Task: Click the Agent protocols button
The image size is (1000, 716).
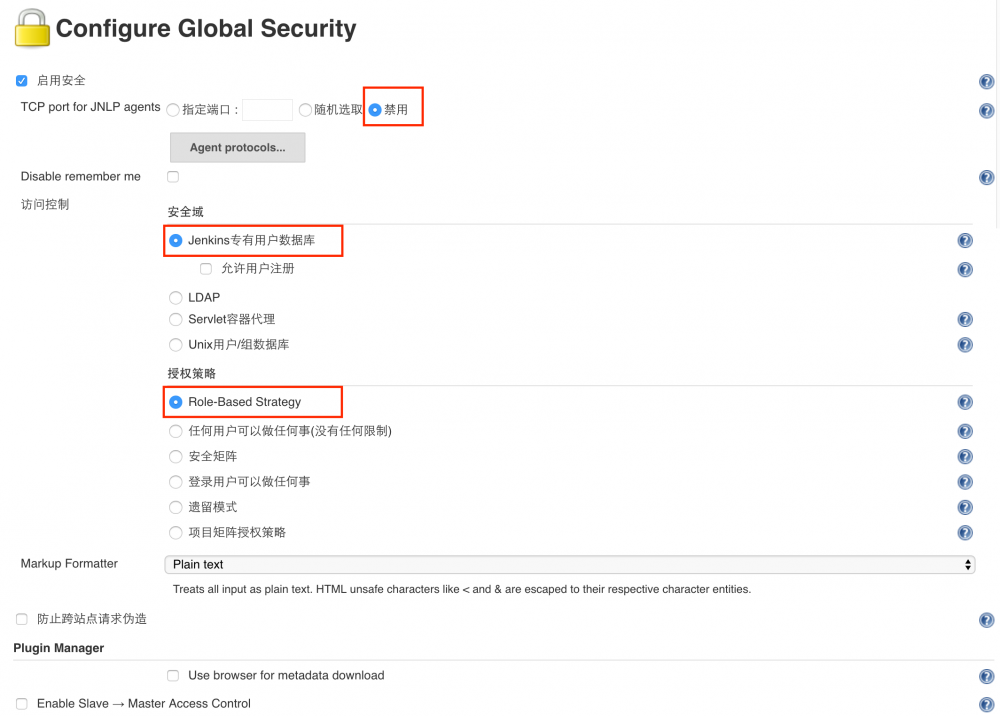Action: [237, 147]
